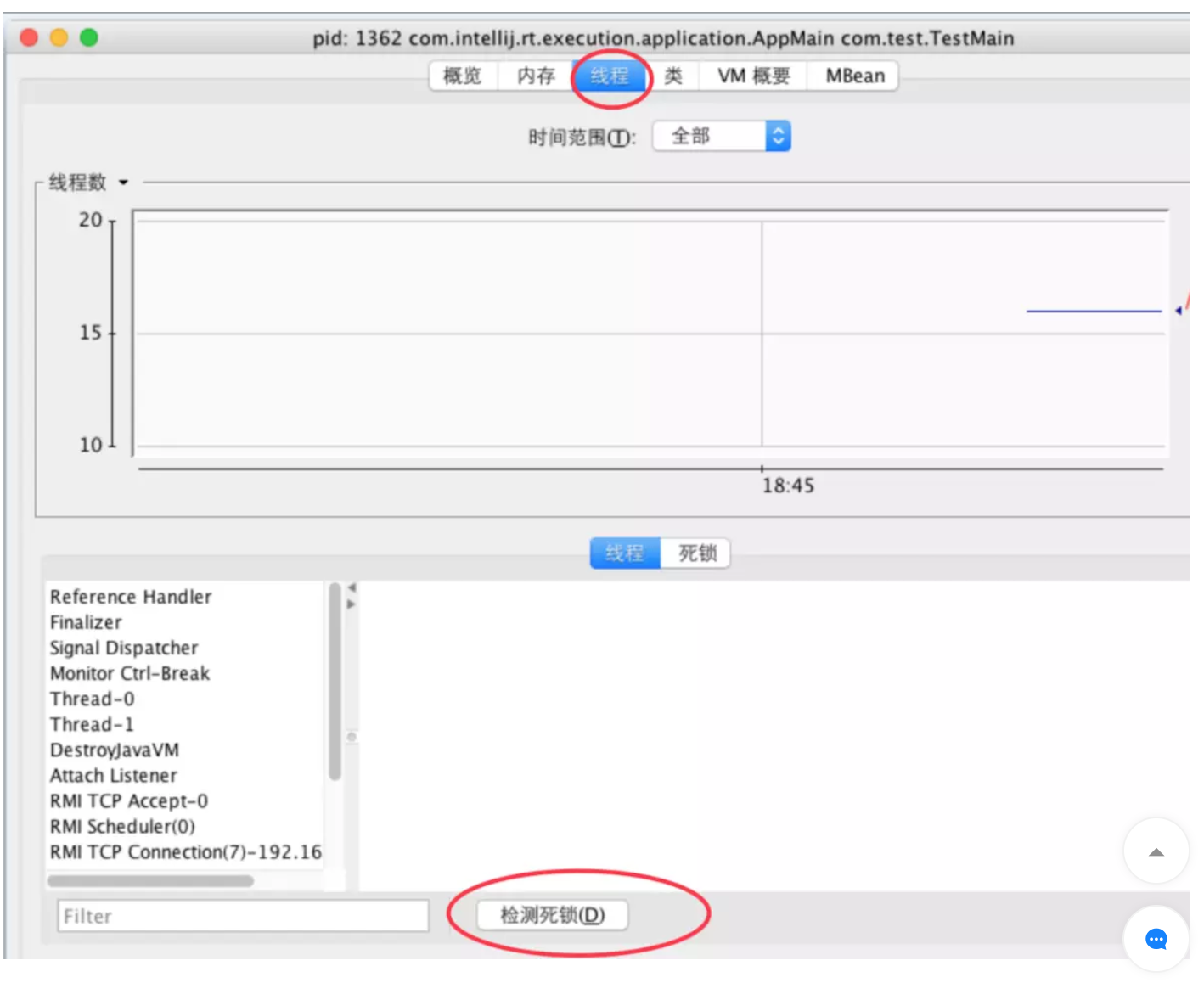
Task: Switch to the 内存 memory tab
Action: [537, 76]
